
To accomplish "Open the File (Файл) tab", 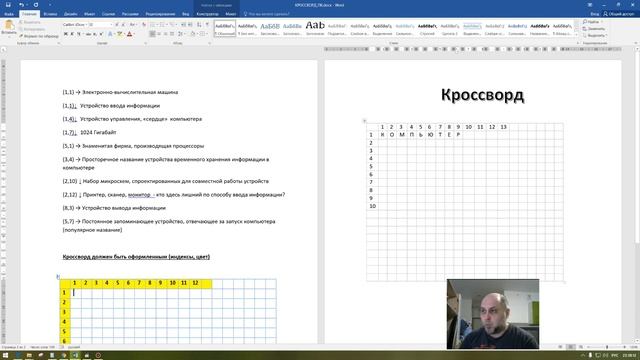I will click(9, 14).
